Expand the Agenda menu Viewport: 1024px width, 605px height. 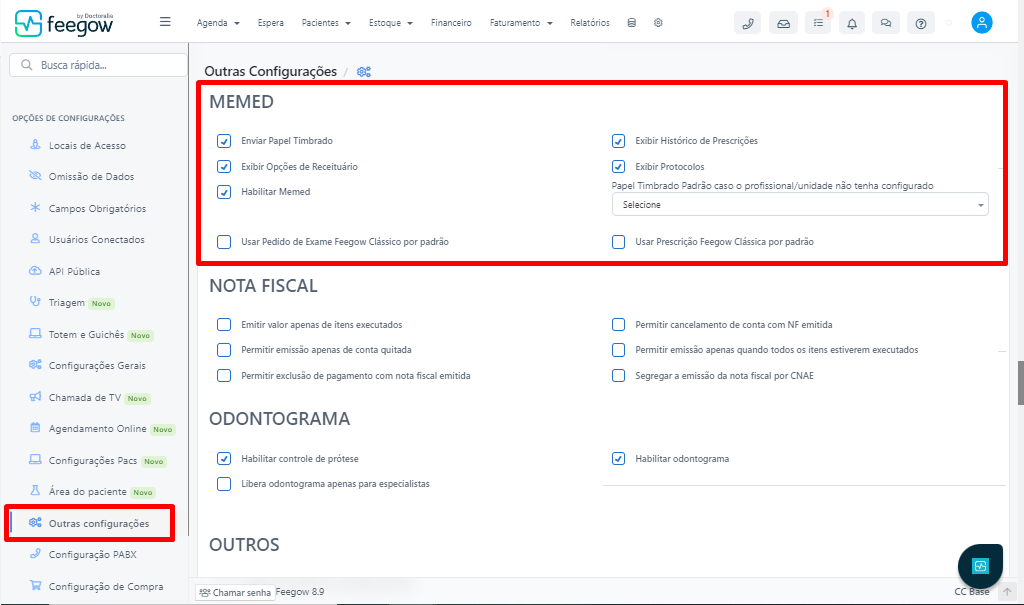[218, 23]
